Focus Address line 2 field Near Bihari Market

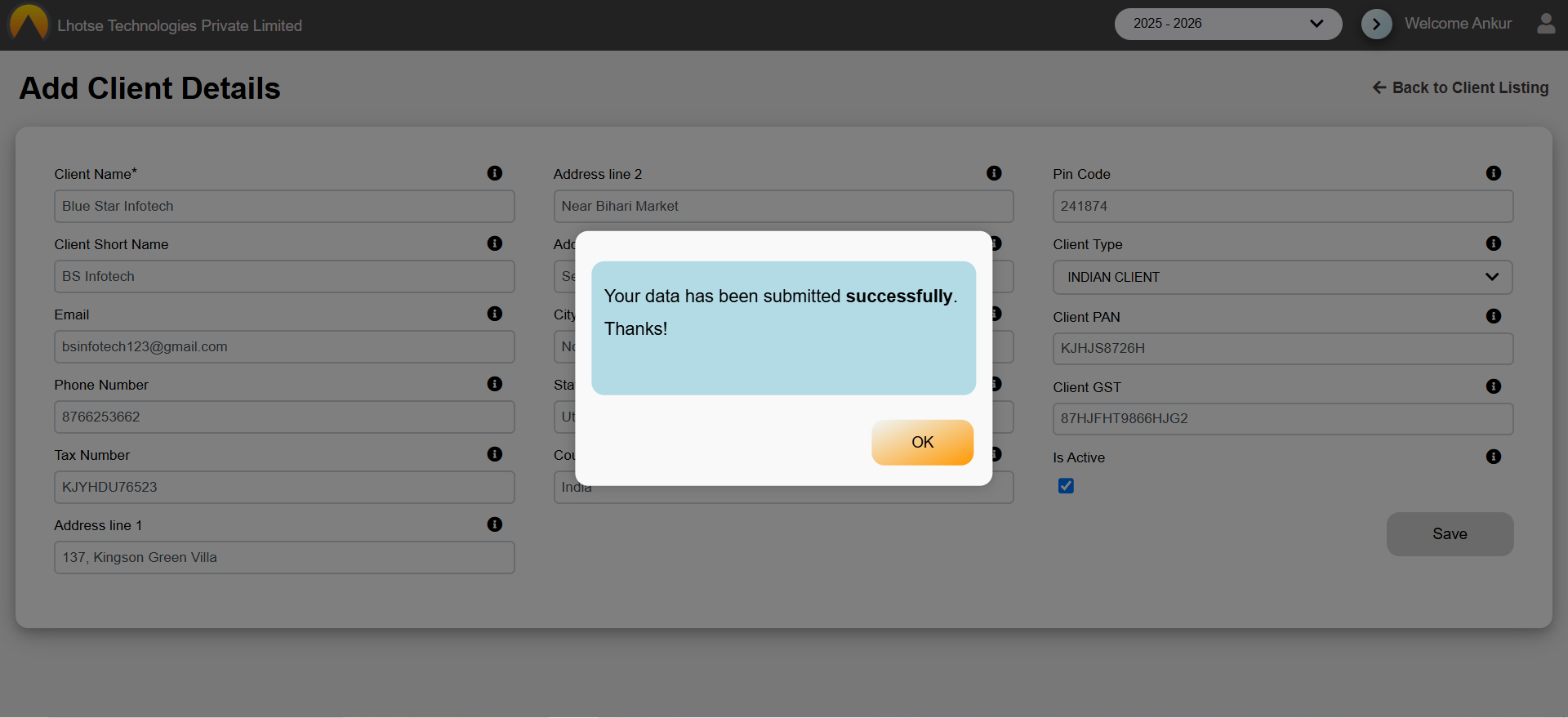pos(783,206)
